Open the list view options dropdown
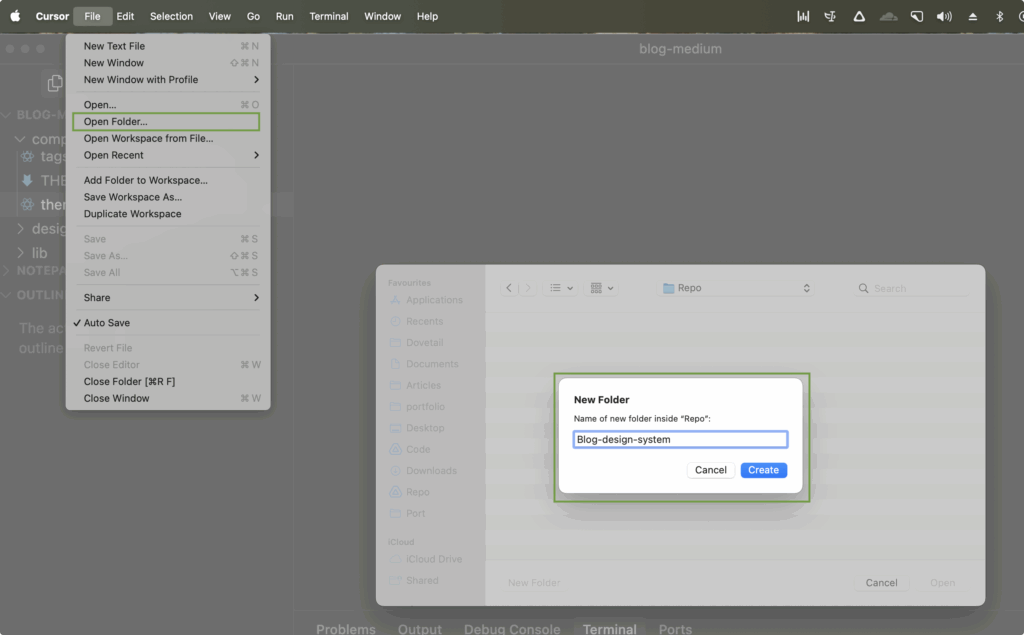 (560, 288)
